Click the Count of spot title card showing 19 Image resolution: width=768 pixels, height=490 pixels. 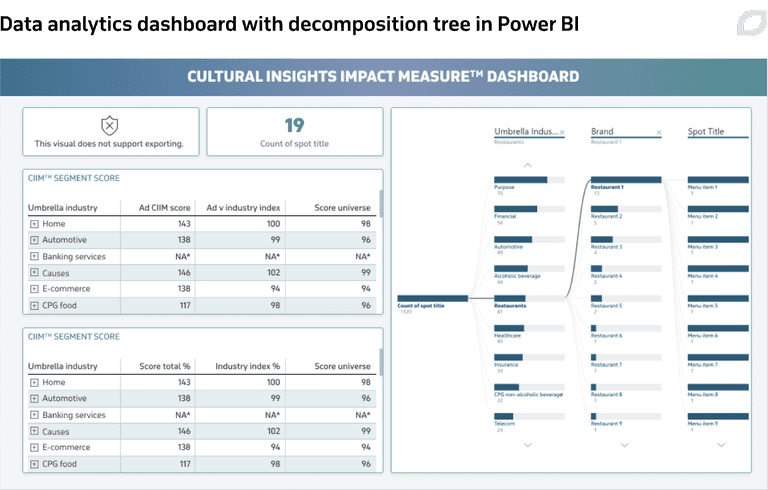pos(294,132)
